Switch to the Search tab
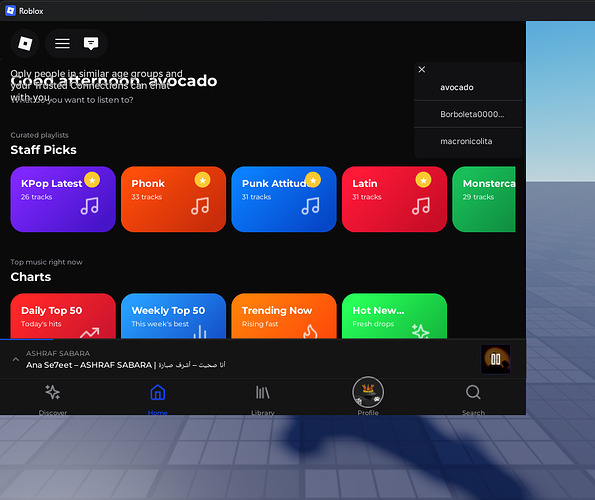This screenshot has height=500, width=595. (x=473, y=399)
